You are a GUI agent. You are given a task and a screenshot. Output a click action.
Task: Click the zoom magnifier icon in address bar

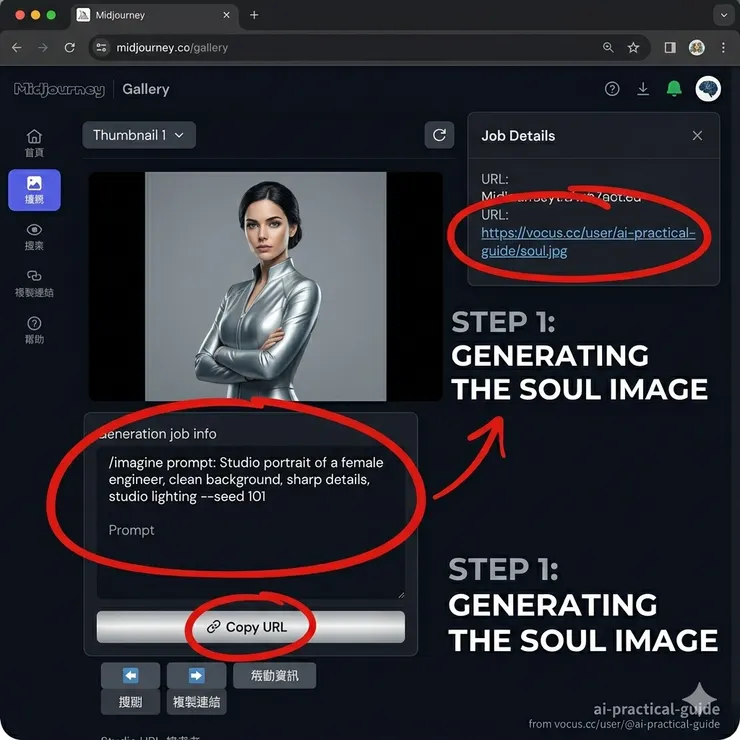tap(608, 47)
